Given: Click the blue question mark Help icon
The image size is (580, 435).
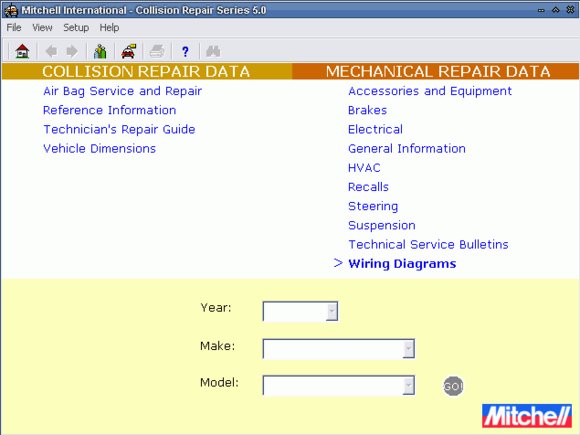Looking at the screenshot, I should 185,51.
